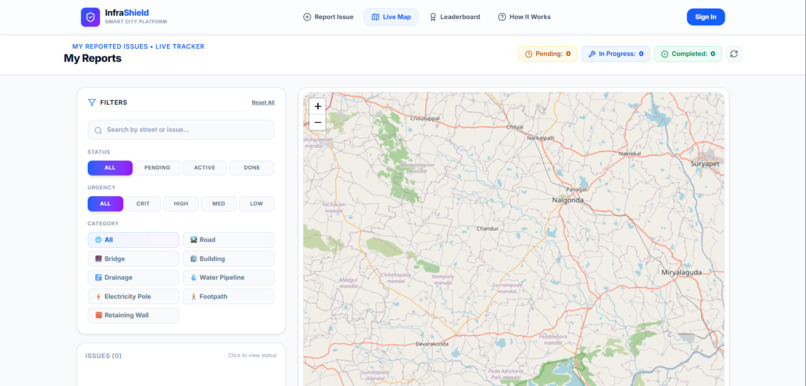This screenshot has width=806, height=386.
Task: Choose the Drainage category
Action: tap(134, 278)
